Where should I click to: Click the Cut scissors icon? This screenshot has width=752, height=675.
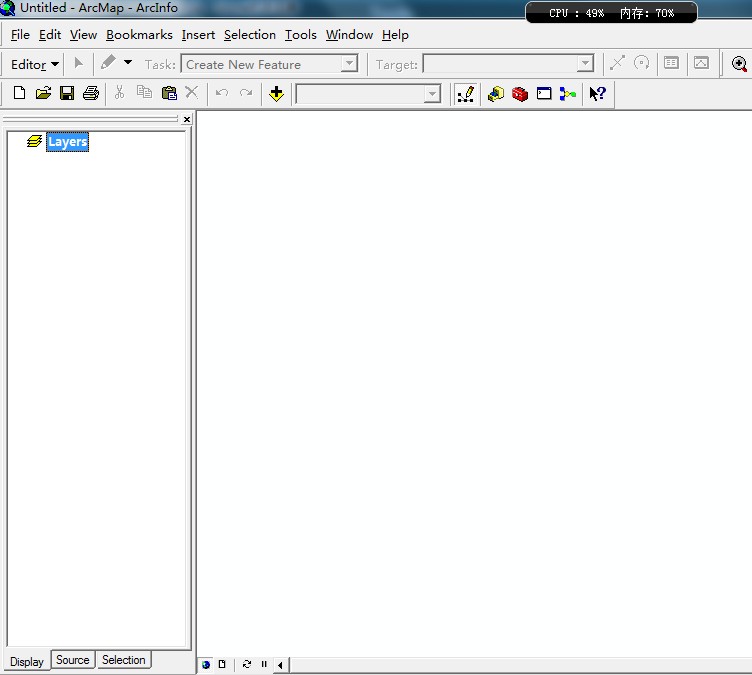point(119,92)
